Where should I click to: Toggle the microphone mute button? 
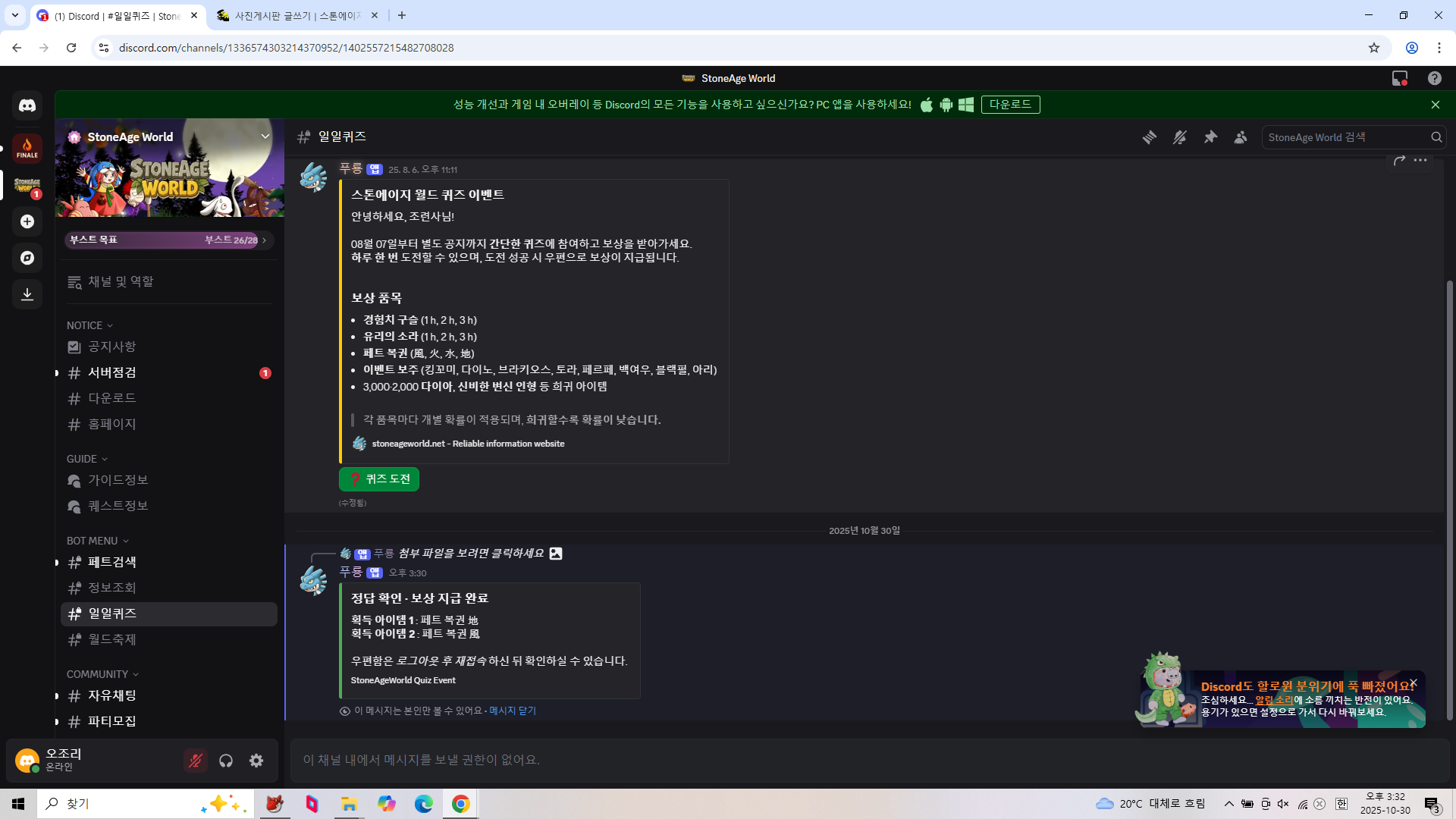tap(195, 761)
